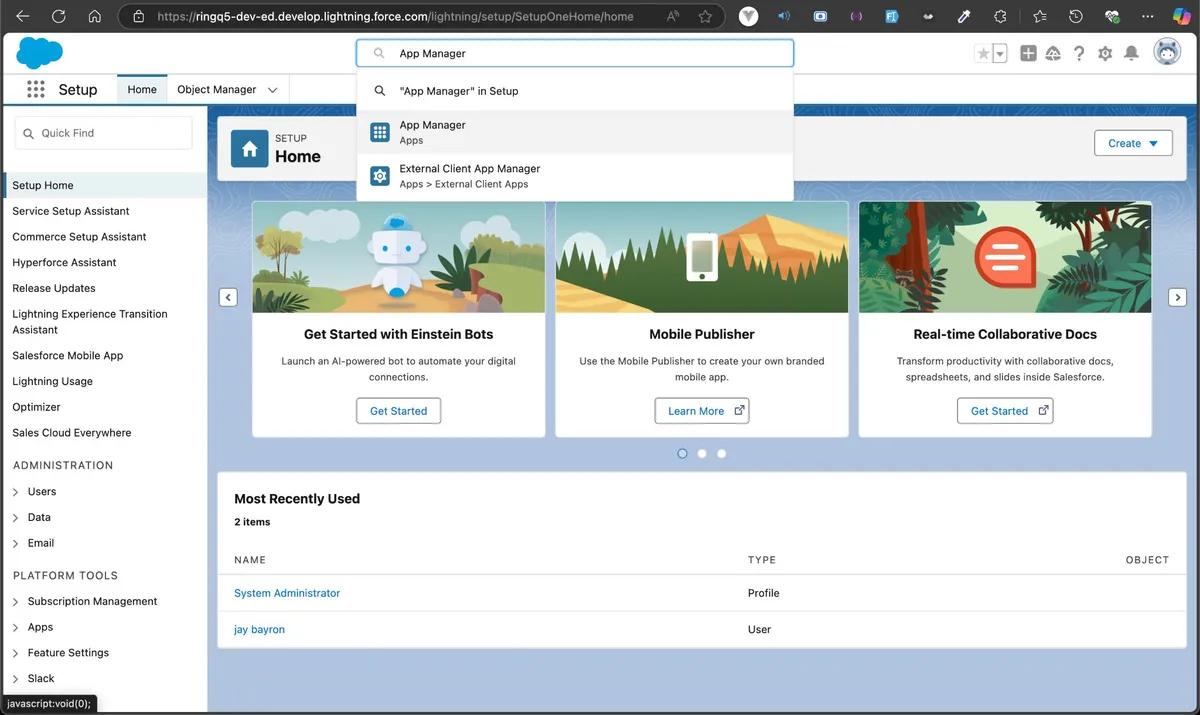Open Service Setup Assistant
This screenshot has height=715, width=1200.
click(x=71, y=211)
